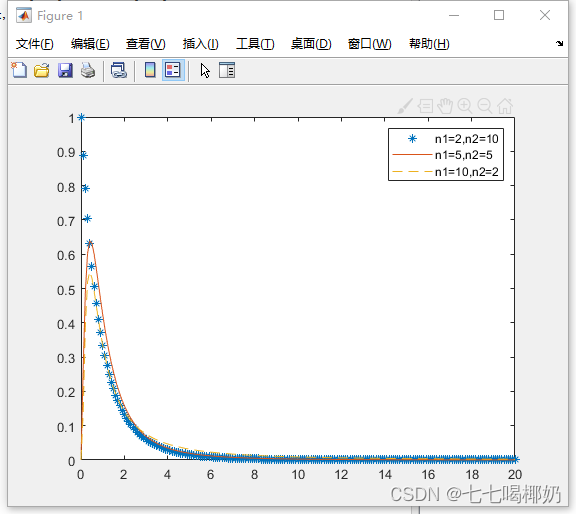Insert a colorbar using the toolbar icon
The width and height of the screenshot is (576, 514).
[150, 70]
